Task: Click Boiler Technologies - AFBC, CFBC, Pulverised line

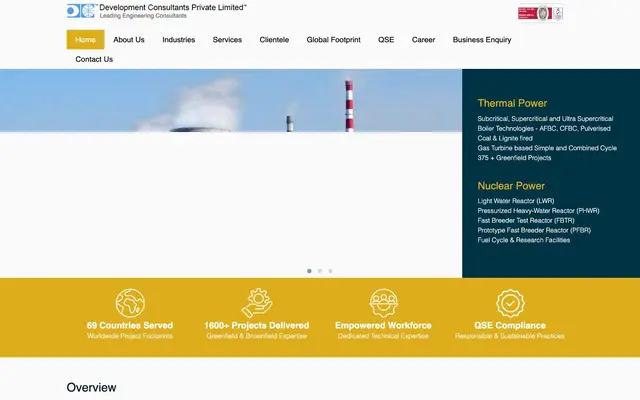Action: coord(544,129)
